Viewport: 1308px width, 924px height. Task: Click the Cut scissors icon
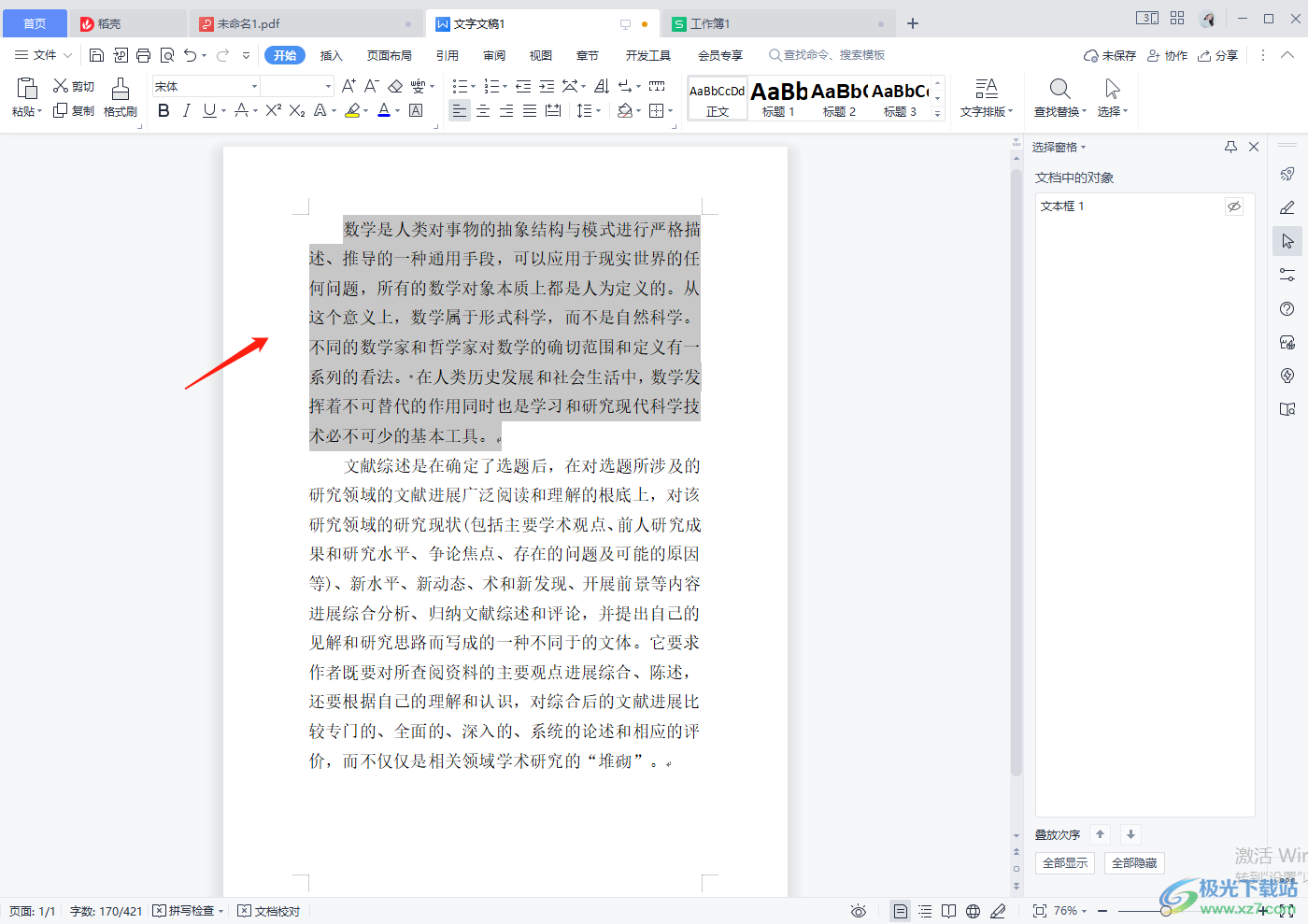click(61, 86)
